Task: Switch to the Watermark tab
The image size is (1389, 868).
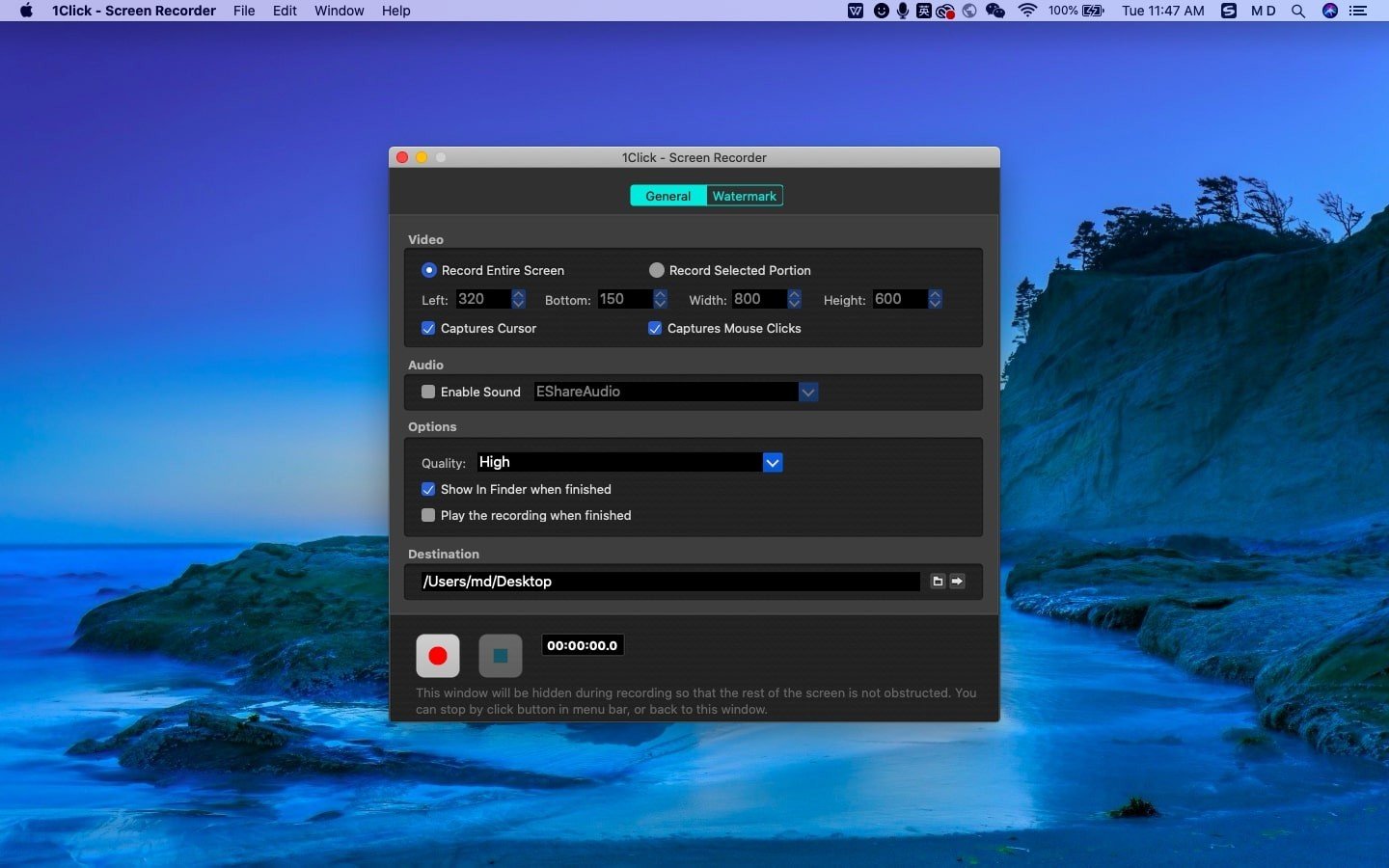Action: tap(744, 196)
